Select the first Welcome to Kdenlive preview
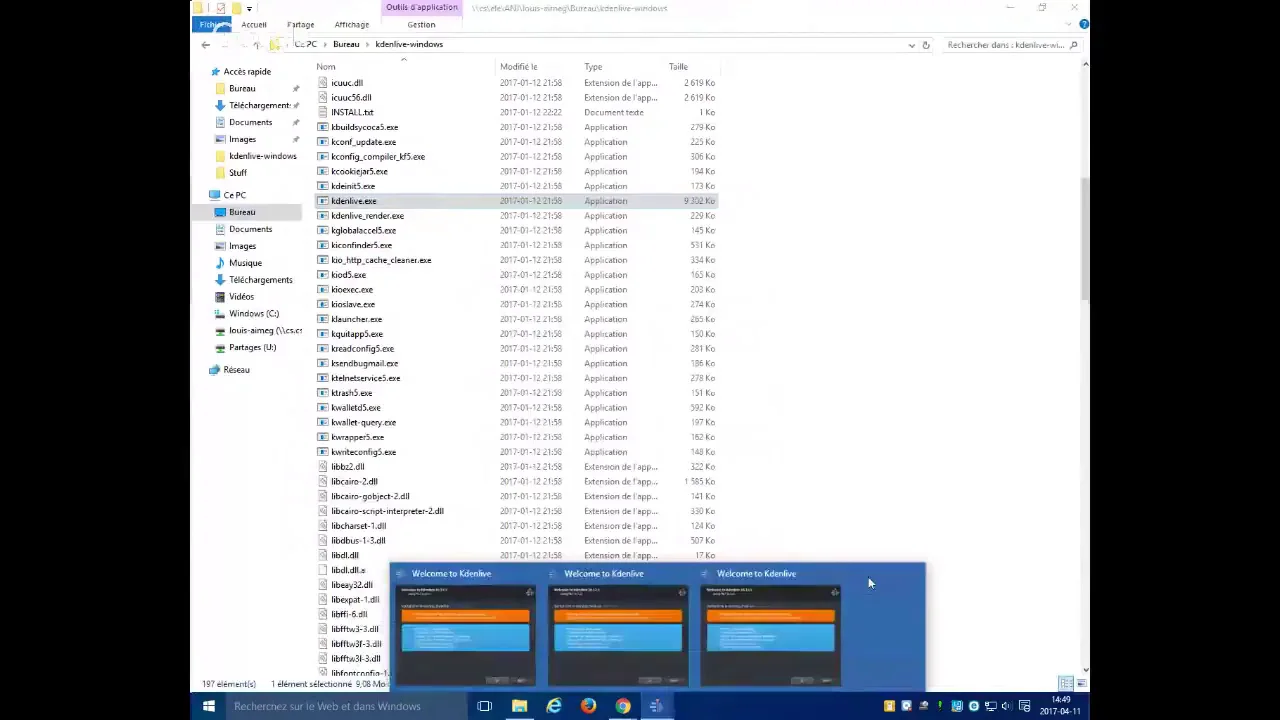 (x=465, y=627)
